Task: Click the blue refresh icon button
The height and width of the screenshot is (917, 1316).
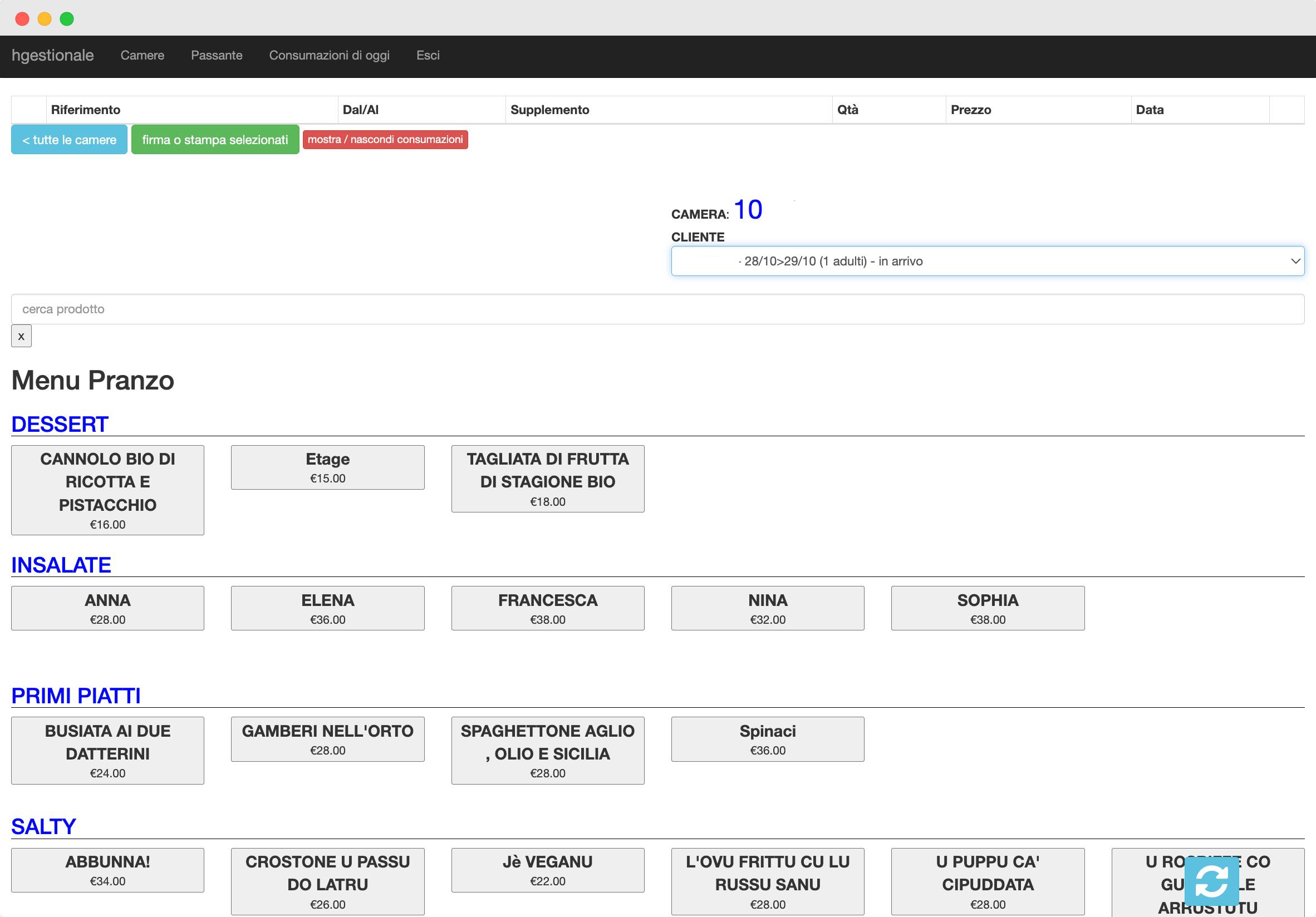Action: click(1211, 881)
